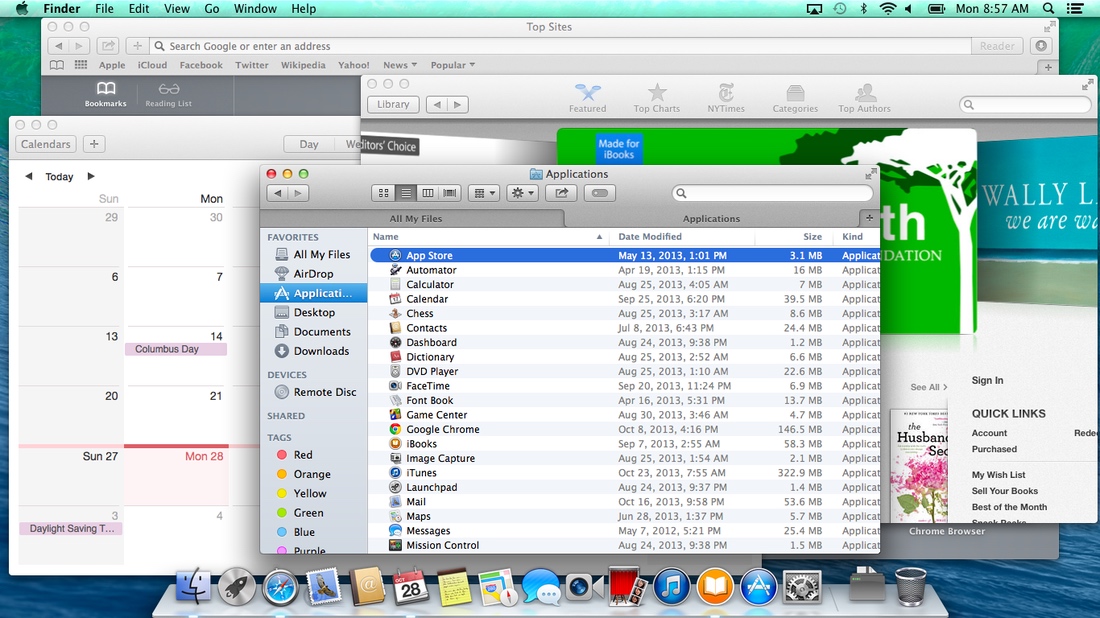Click Wikipedia bookmark in Safari
This screenshot has width=1100, height=618.
click(x=303, y=65)
